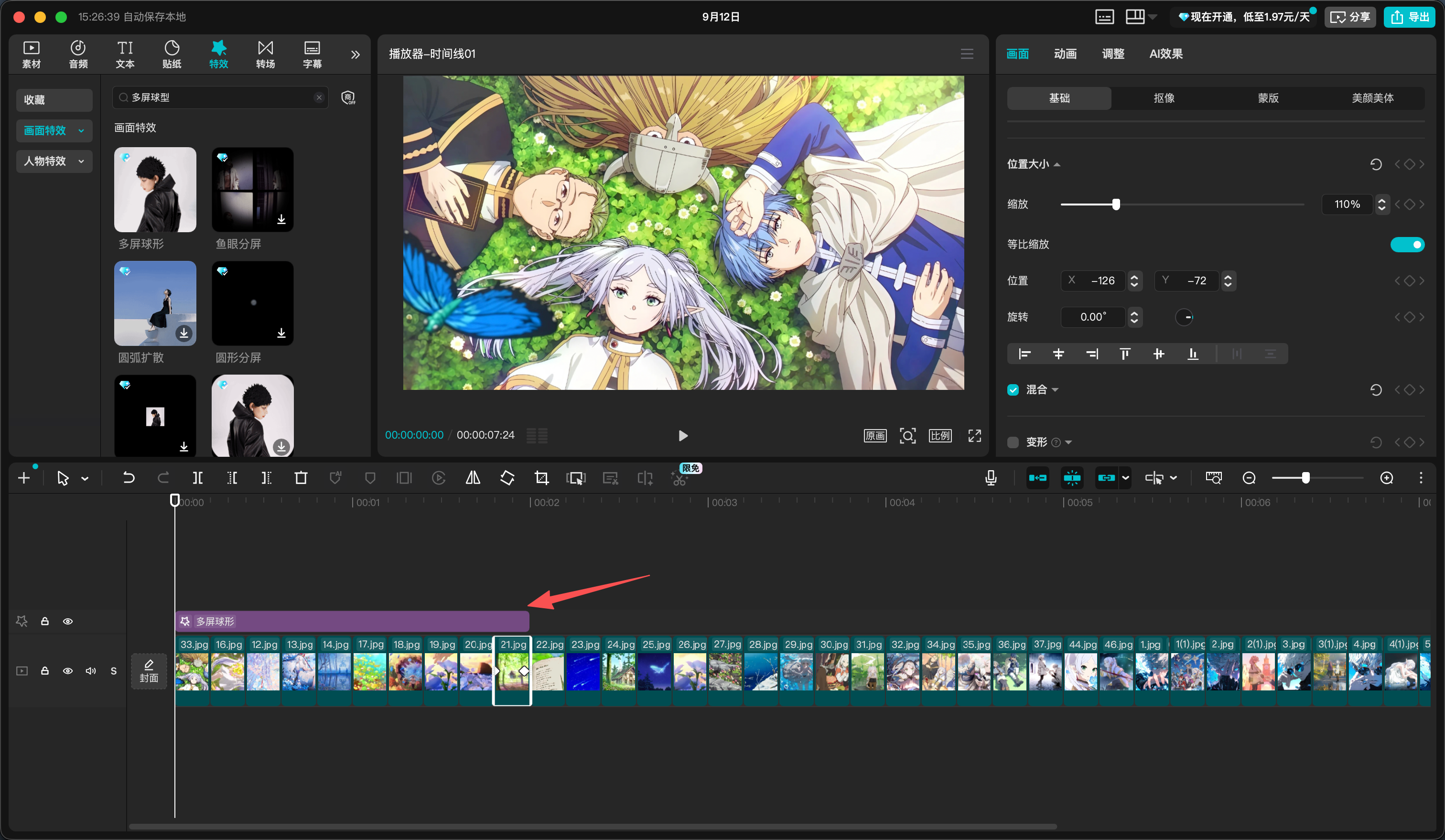
Task: Click the 封面 cover button
Action: pyautogui.click(x=149, y=671)
